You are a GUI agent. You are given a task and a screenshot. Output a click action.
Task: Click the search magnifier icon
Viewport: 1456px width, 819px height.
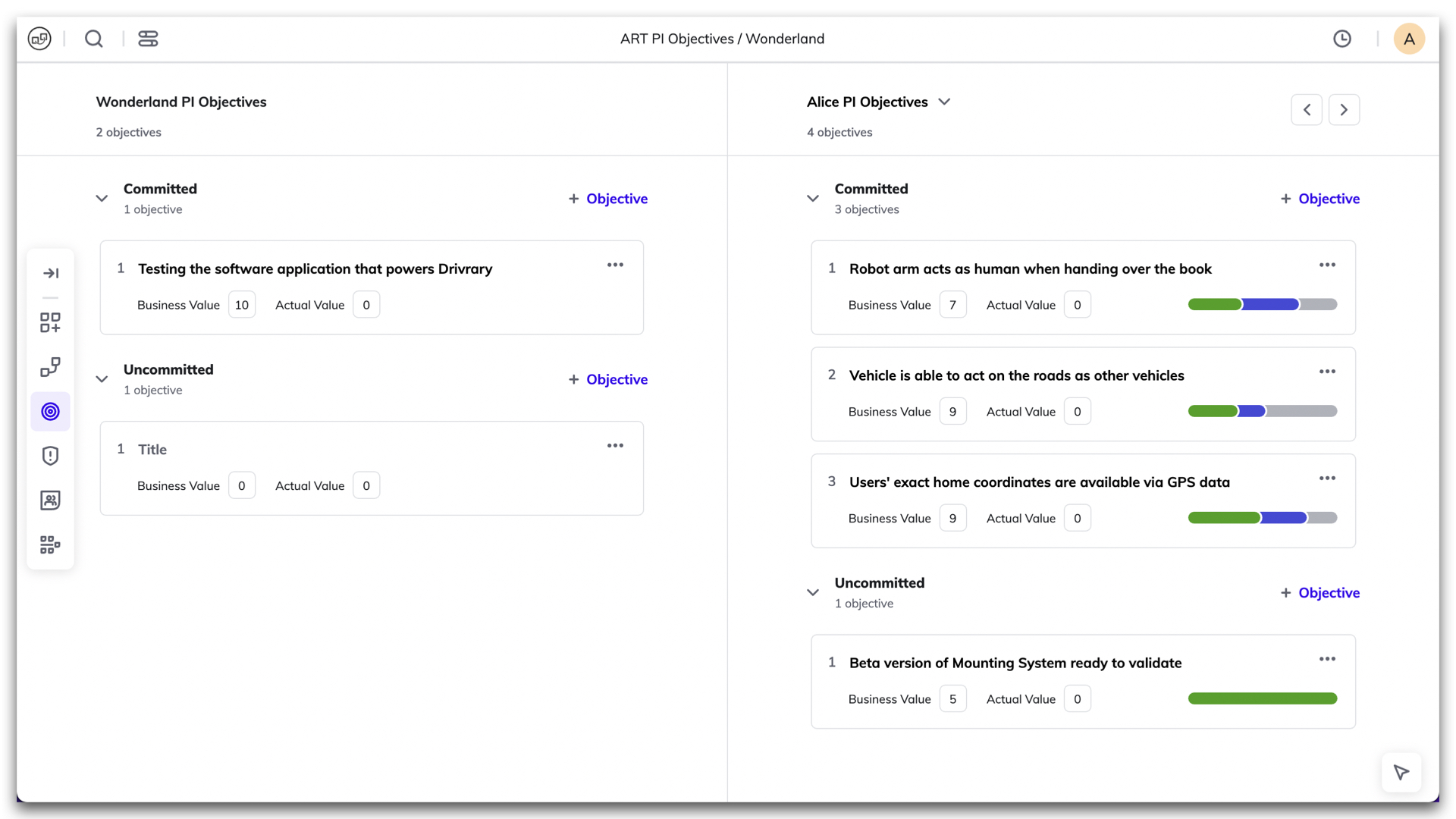94,39
